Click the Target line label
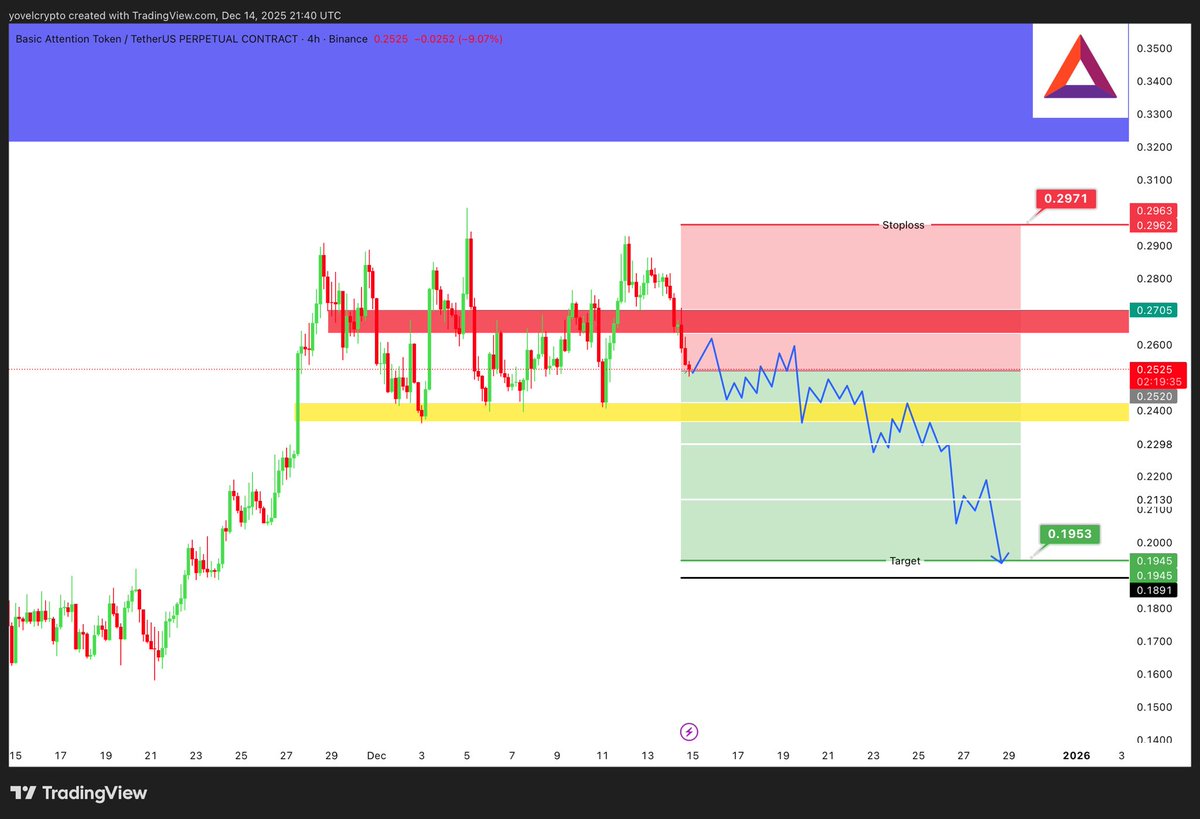1200x819 pixels. pos(905,561)
